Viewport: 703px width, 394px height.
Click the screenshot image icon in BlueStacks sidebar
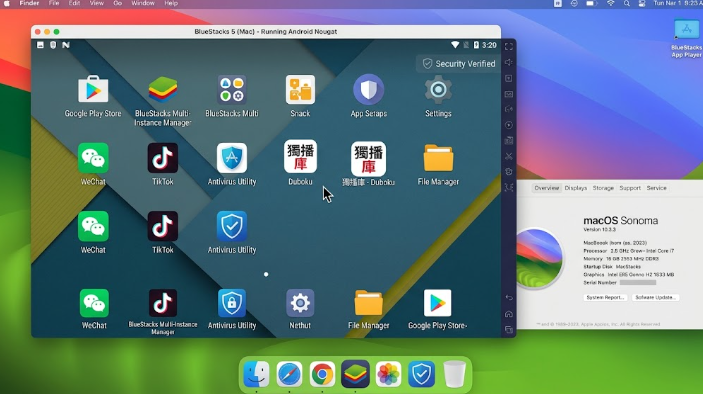[x=508, y=94]
